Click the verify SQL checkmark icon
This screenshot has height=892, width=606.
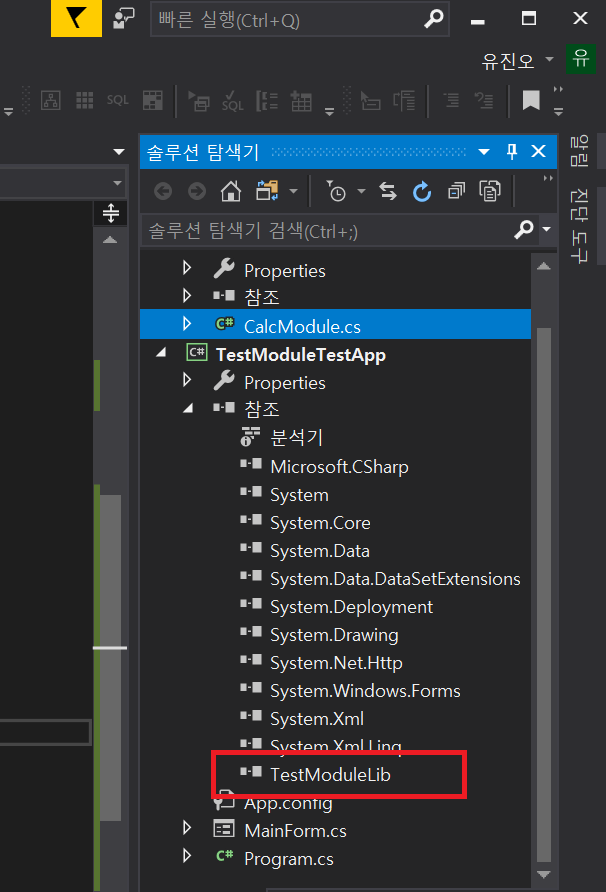233,101
